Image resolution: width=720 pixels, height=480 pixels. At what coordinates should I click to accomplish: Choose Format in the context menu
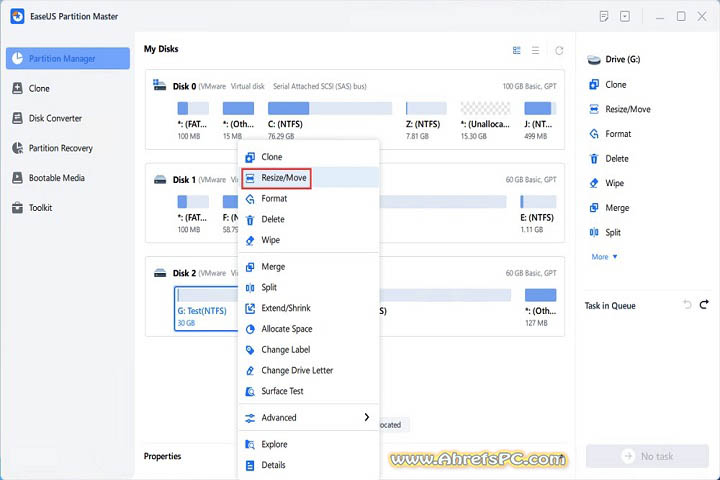click(x=309, y=198)
